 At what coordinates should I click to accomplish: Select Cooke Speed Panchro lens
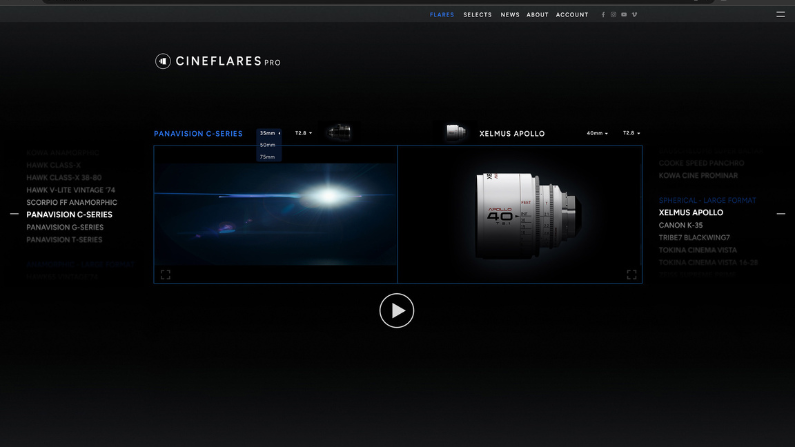click(701, 163)
